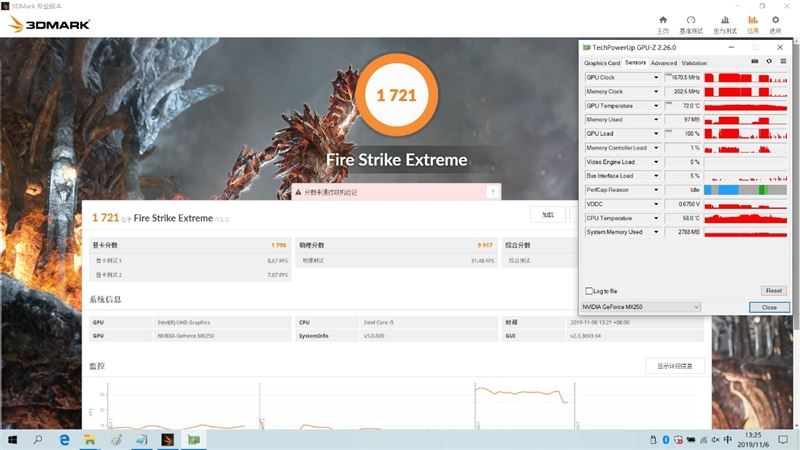Click volume icon in system tray
800x450 pixels.
pos(715,439)
